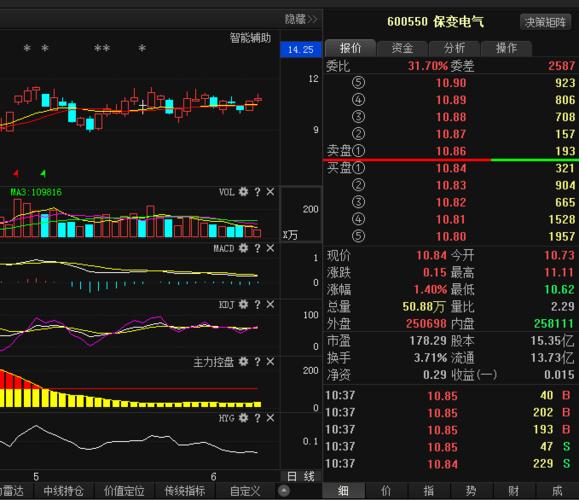Click 卖盘① price 10.86
This screenshot has width=579, height=500.
[x=451, y=151]
